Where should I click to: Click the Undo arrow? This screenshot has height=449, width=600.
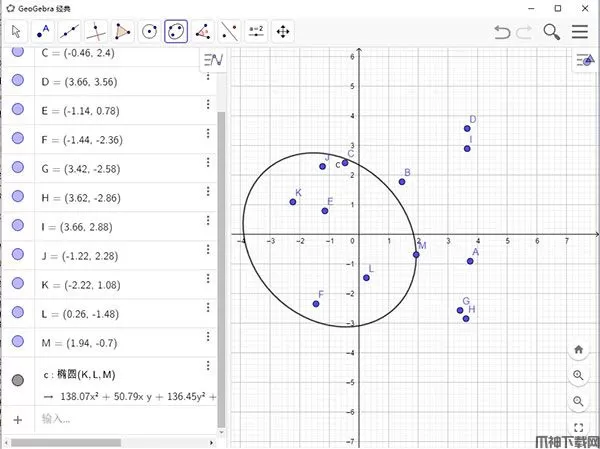502,32
